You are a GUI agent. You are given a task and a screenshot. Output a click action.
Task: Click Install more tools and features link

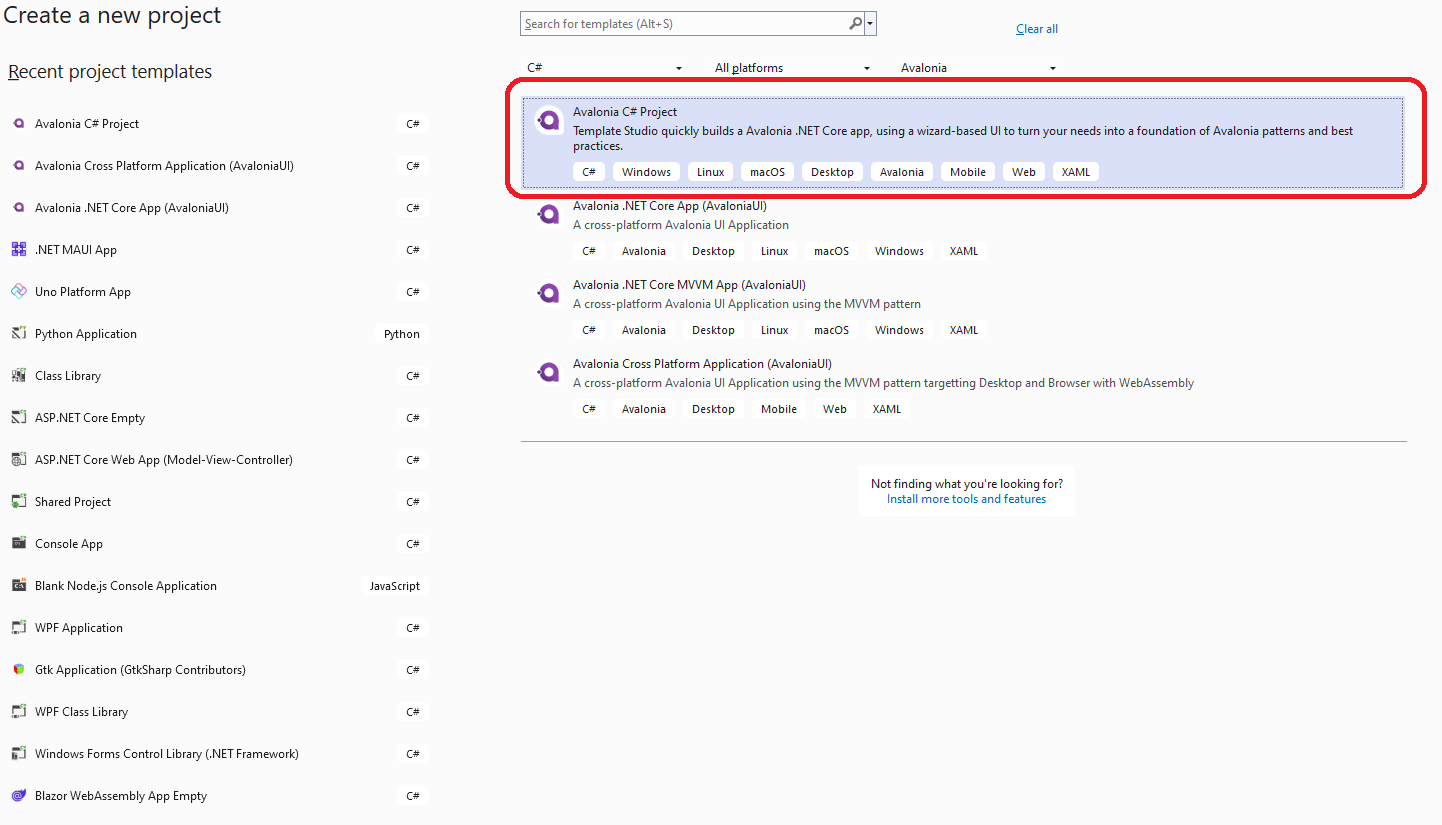coord(966,499)
